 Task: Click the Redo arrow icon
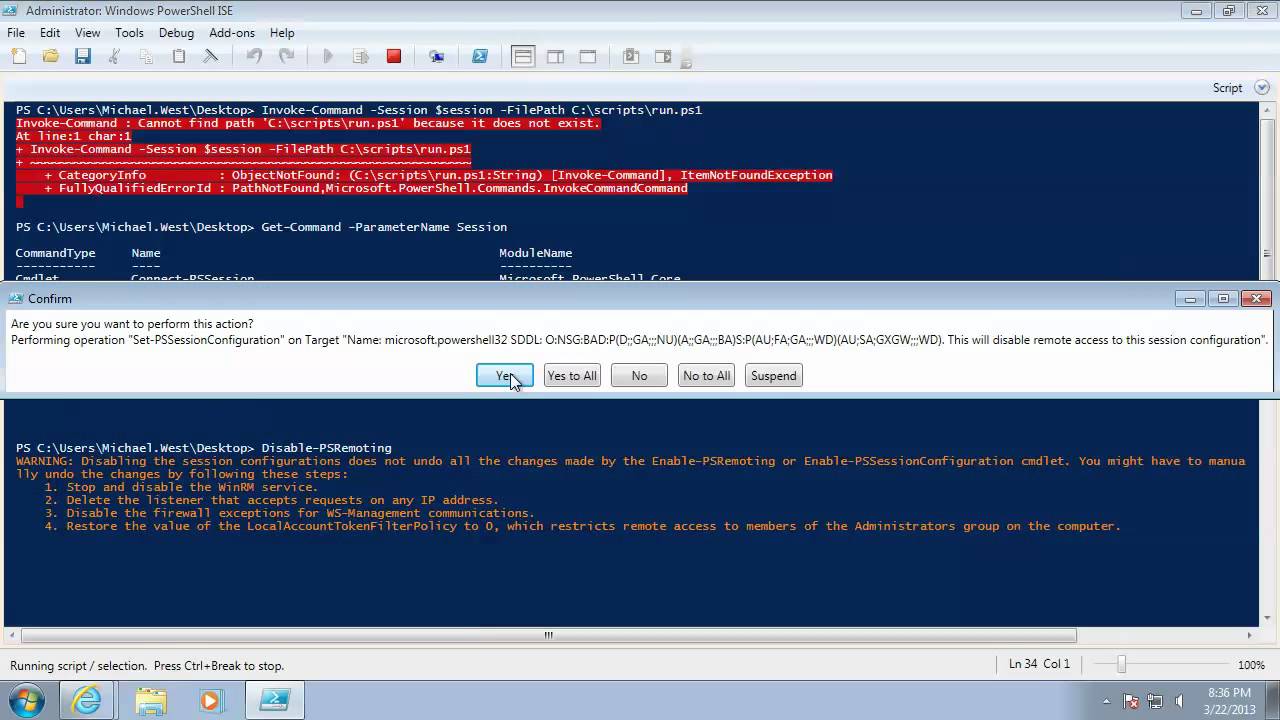click(x=286, y=57)
